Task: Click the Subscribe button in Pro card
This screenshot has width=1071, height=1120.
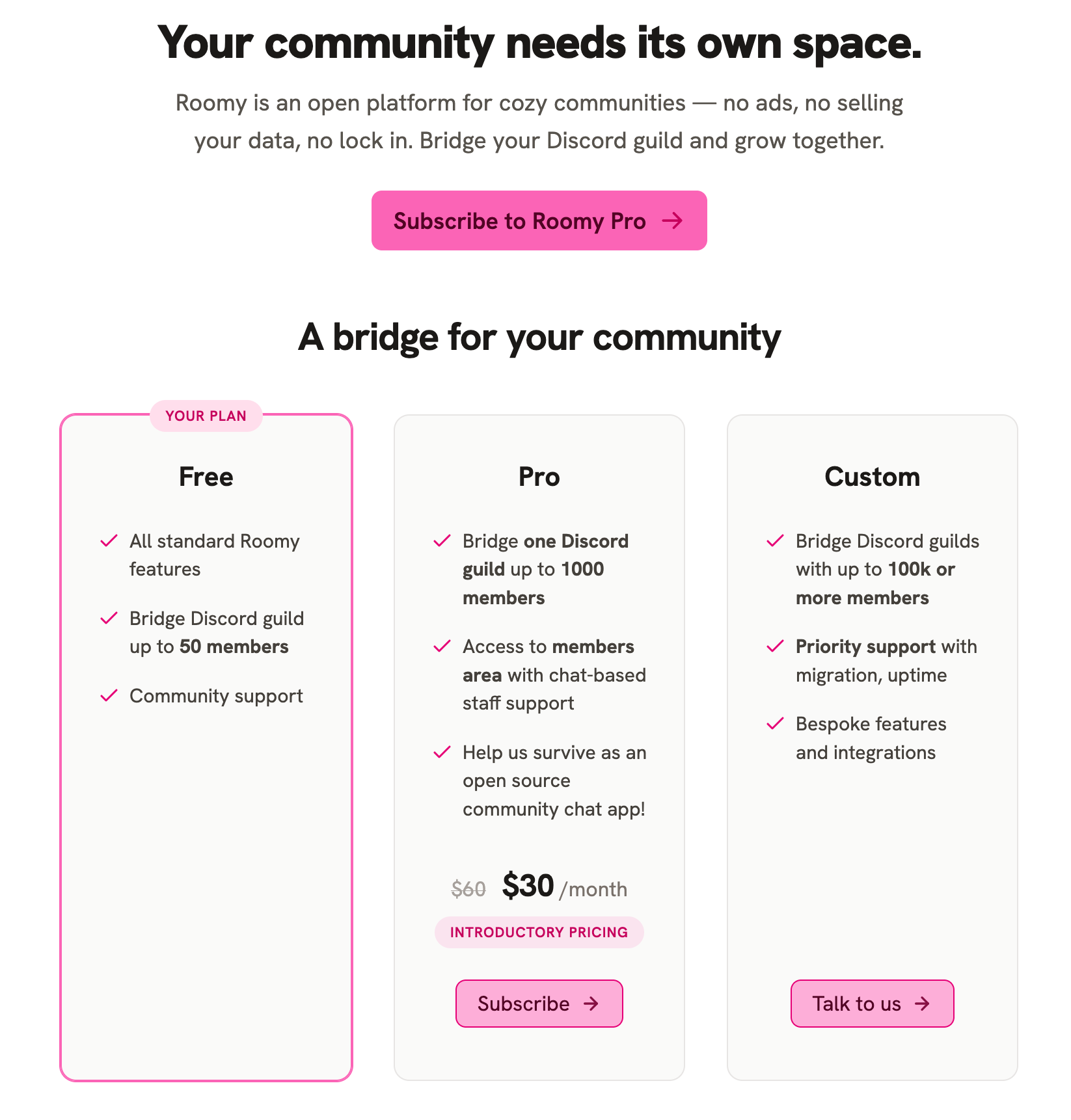Action: point(539,1003)
